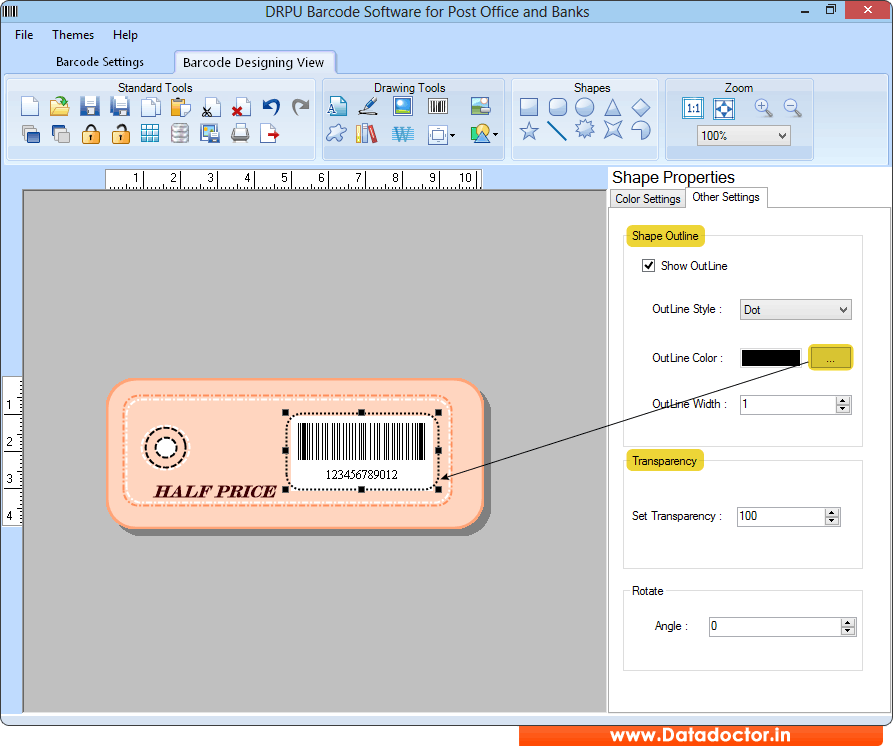This screenshot has height=746, width=893.
Task: Select the signature pen drawing tool
Action: [x=368, y=106]
